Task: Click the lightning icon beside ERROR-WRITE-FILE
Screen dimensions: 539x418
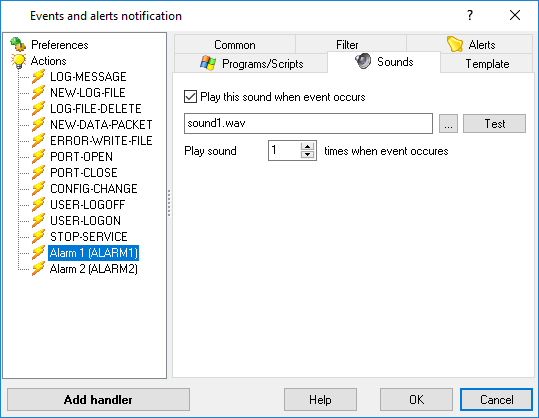Action: pos(38,141)
